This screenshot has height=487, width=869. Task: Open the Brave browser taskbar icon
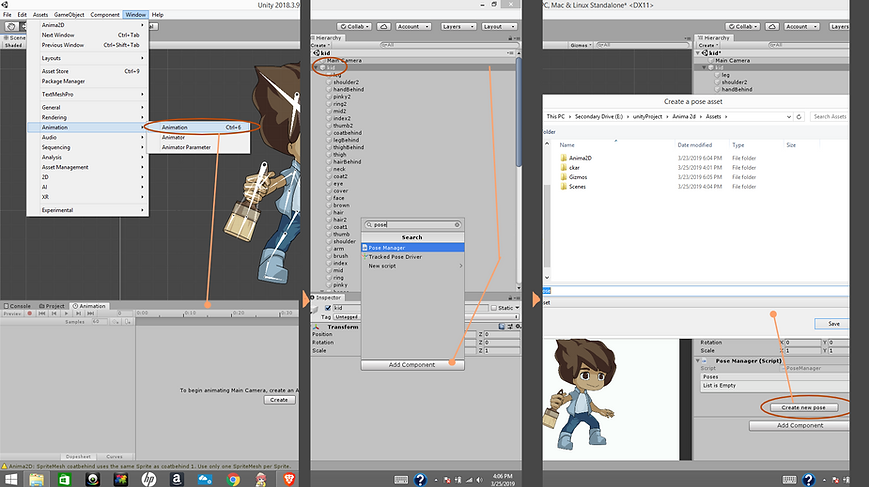289,479
